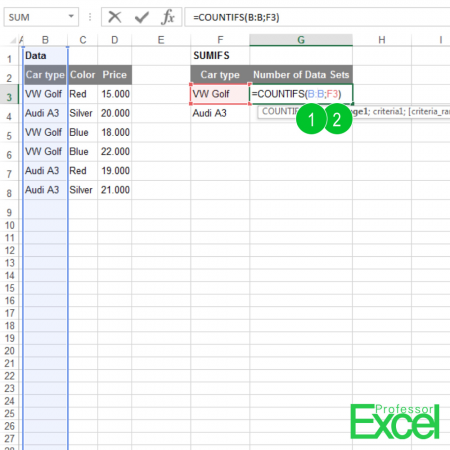The height and width of the screenshot is (450, 450).
Task: Click 'criteria1' in the function tooltip
Action: click(388, 111)
